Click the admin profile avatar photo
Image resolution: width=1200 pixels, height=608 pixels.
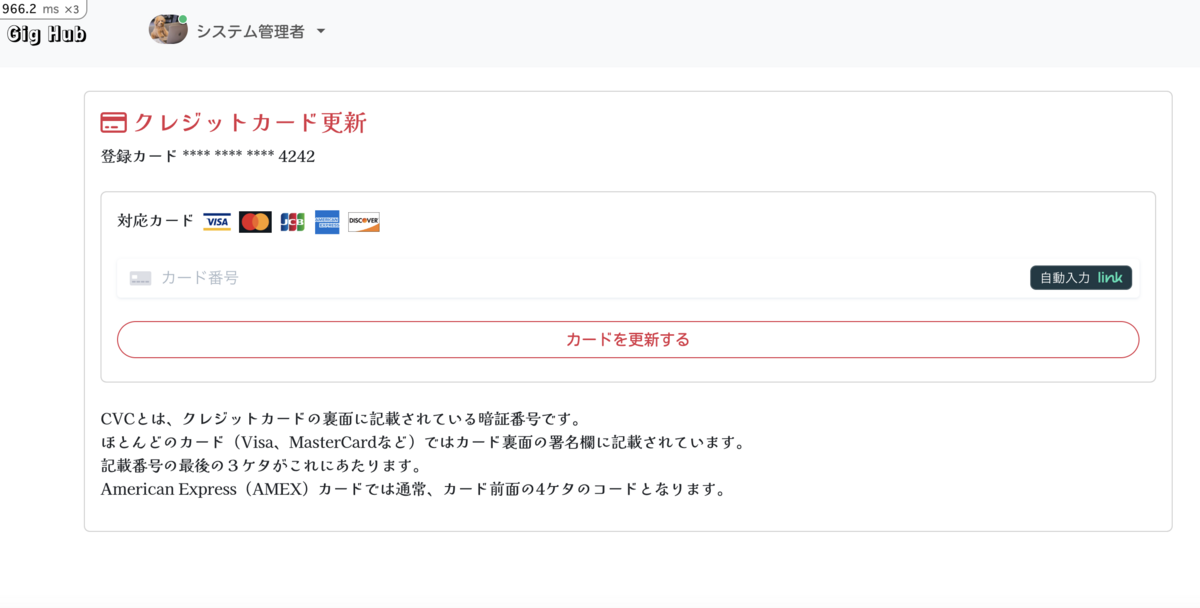(168, 30)
